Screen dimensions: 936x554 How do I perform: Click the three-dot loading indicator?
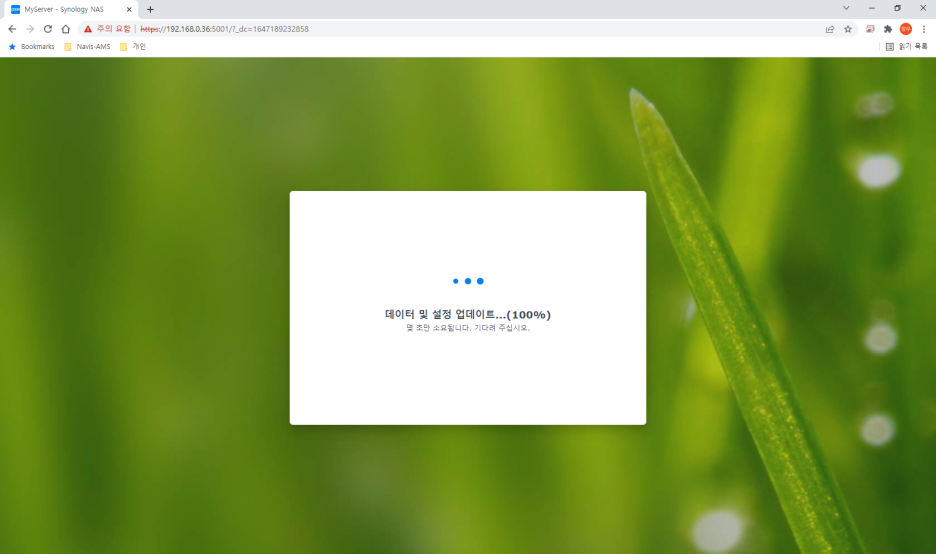tap(468, 281)
